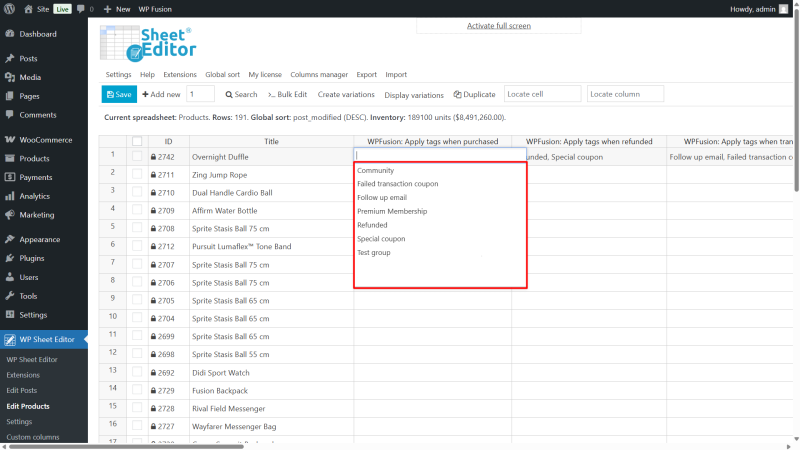Check the Zing Jump Rope row checkbox
Image resolution: width=800 pixels, height=450 pixels.
pos(137,174)
